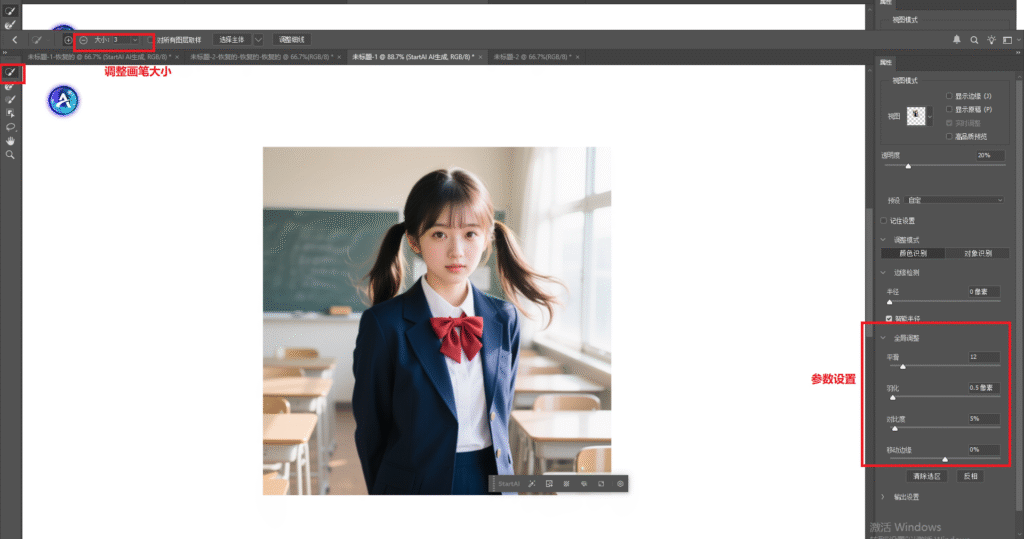Select the Hand tool

pos(11,141)
